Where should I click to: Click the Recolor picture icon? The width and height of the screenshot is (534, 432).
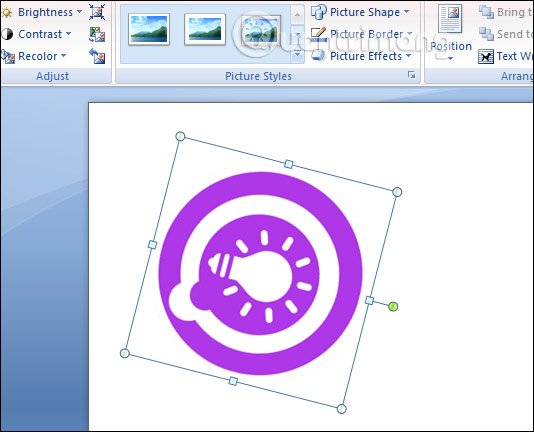pos(7,56)
